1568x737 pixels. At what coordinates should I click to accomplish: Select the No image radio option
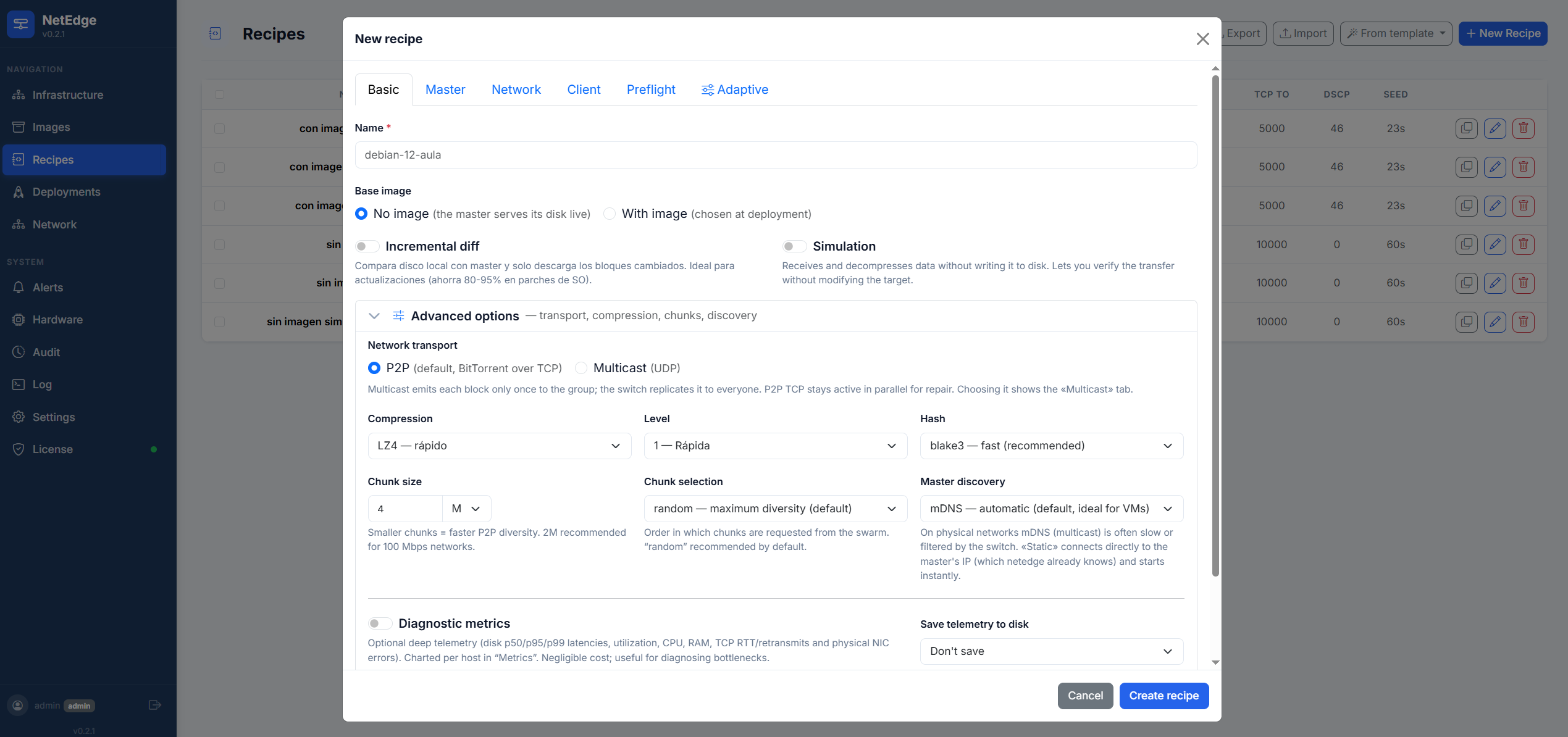(361, 214)
